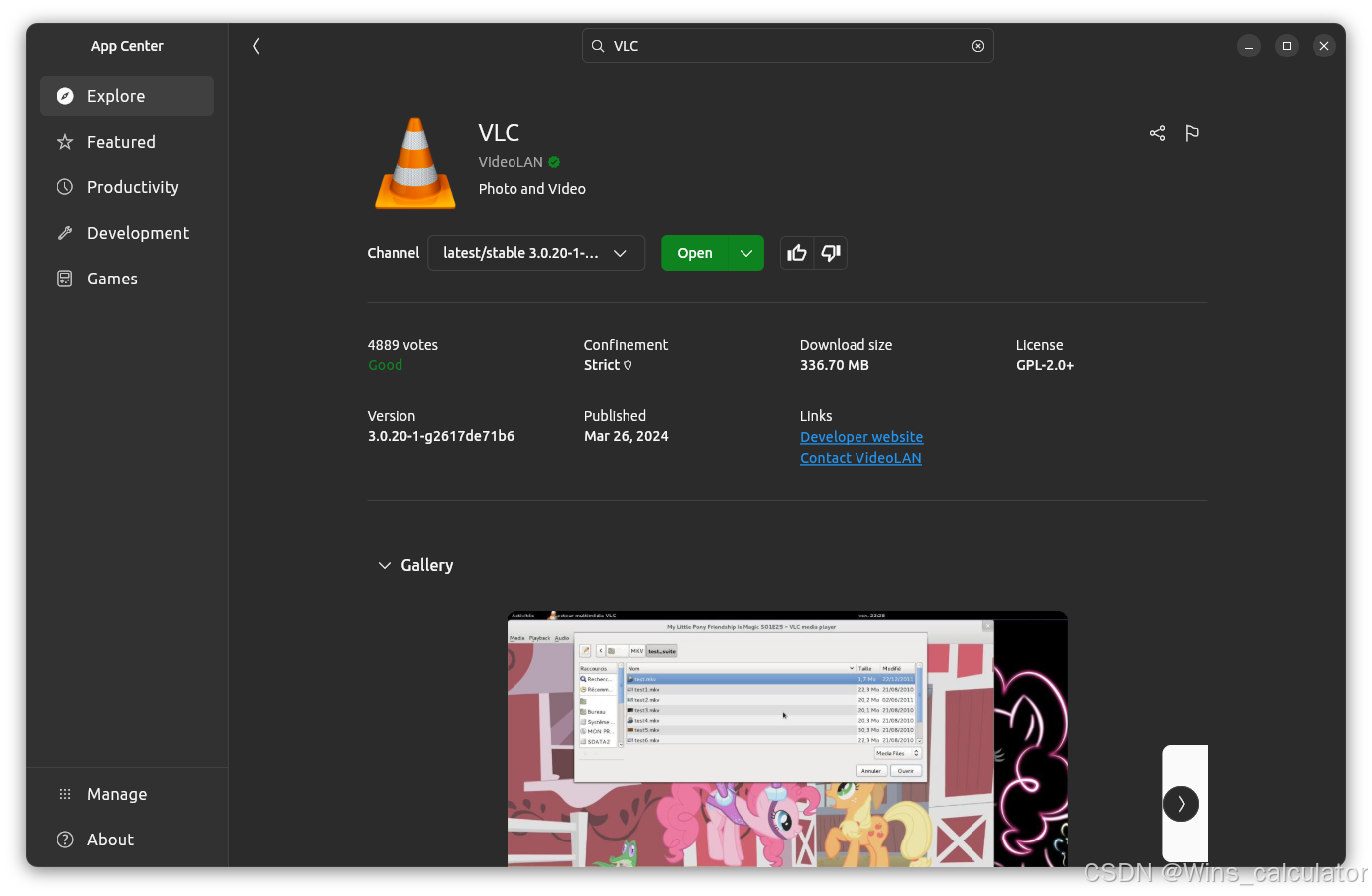Open the About page
Image resolution: width=1372 pixels, height=896 pixels.
point(127,840)
